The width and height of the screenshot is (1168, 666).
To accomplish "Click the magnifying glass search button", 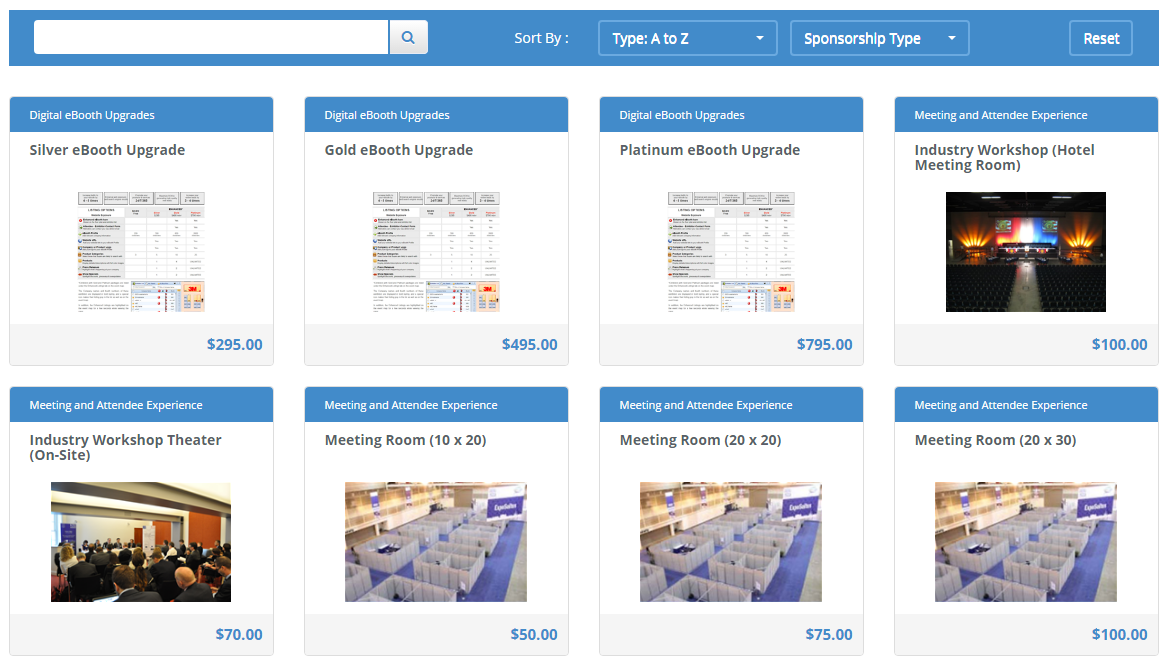I will coord(408,38).
